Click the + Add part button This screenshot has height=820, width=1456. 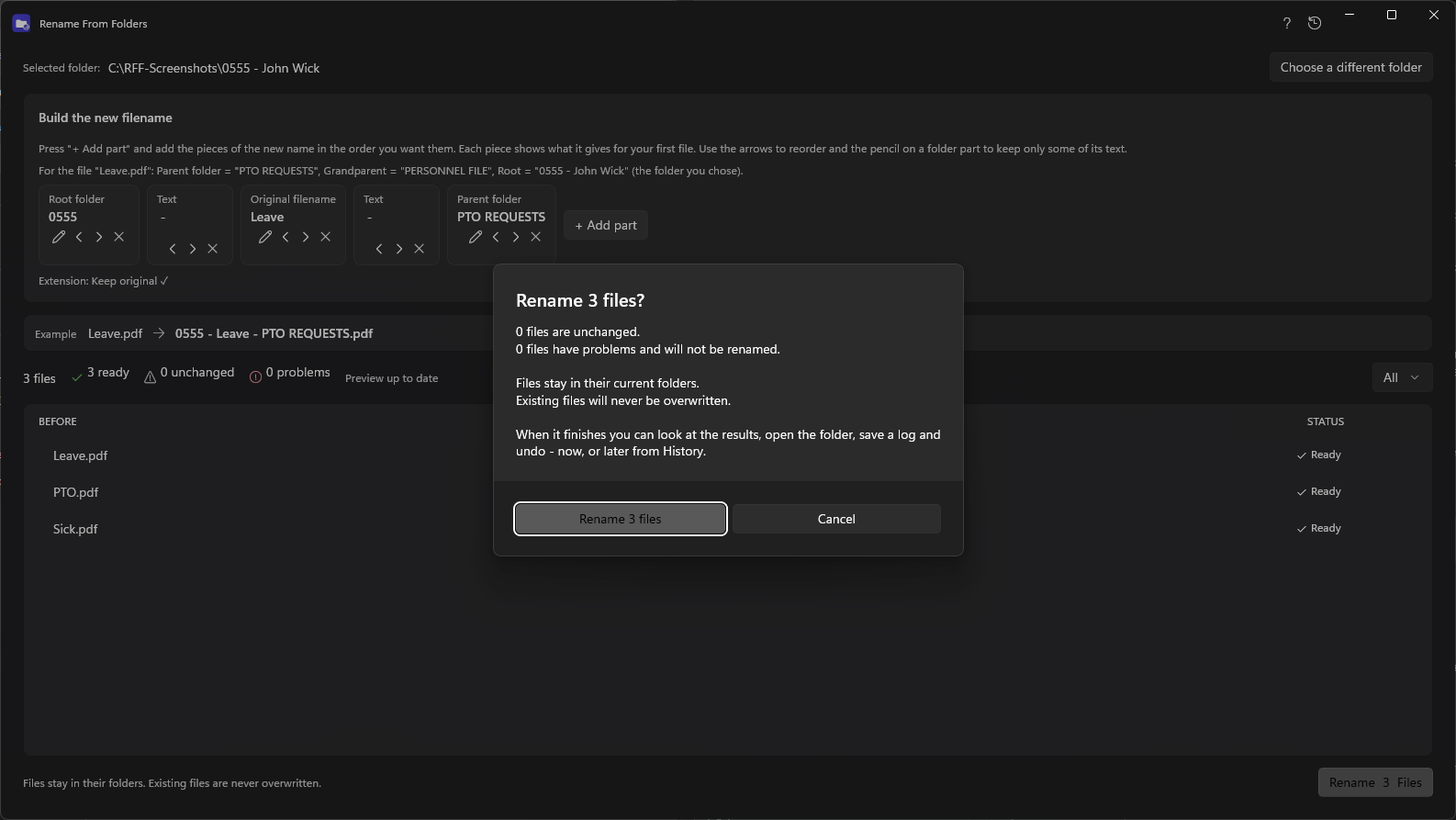coord(606,225)
